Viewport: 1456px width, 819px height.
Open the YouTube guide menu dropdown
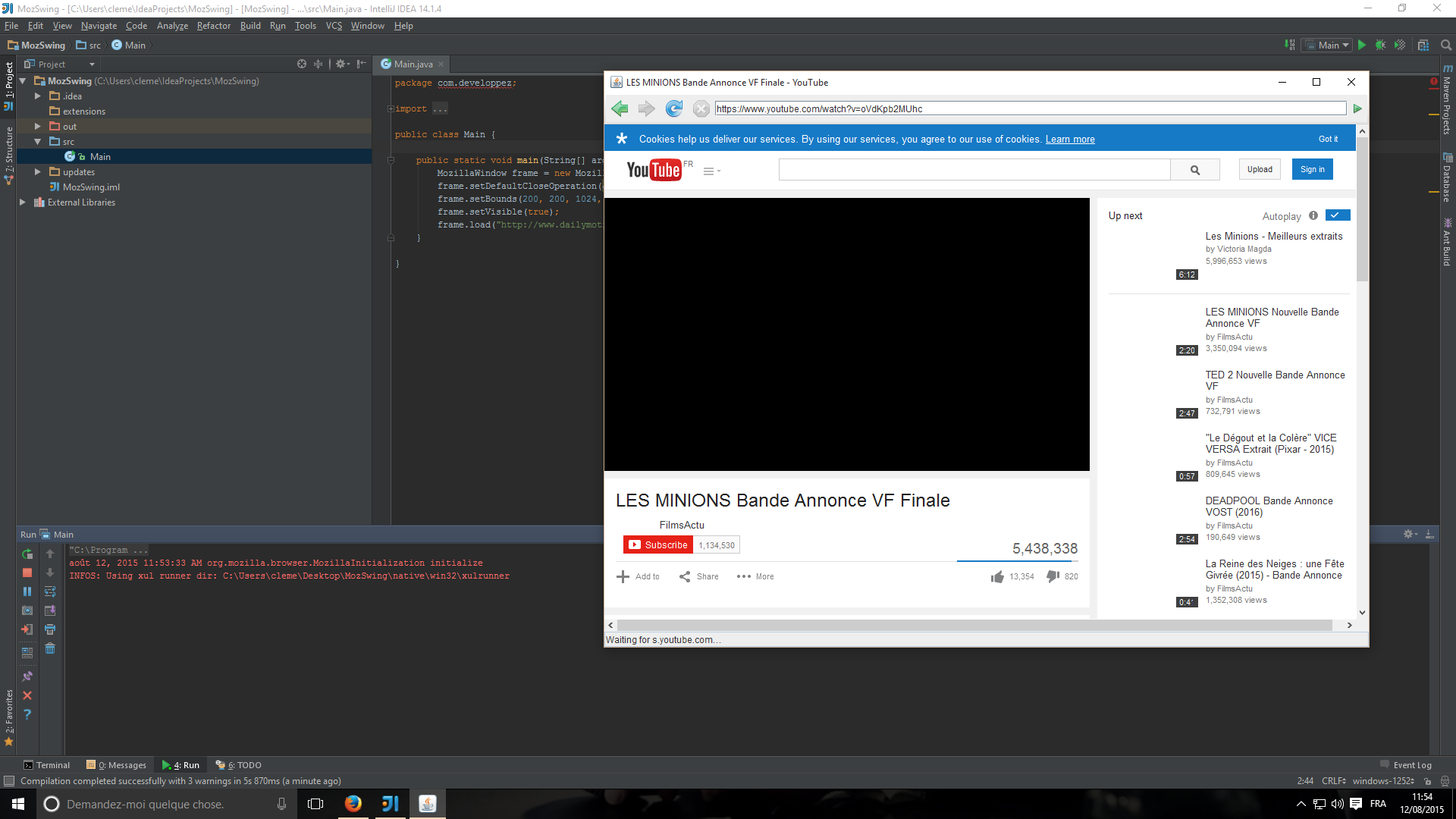(x=711, y=171)
